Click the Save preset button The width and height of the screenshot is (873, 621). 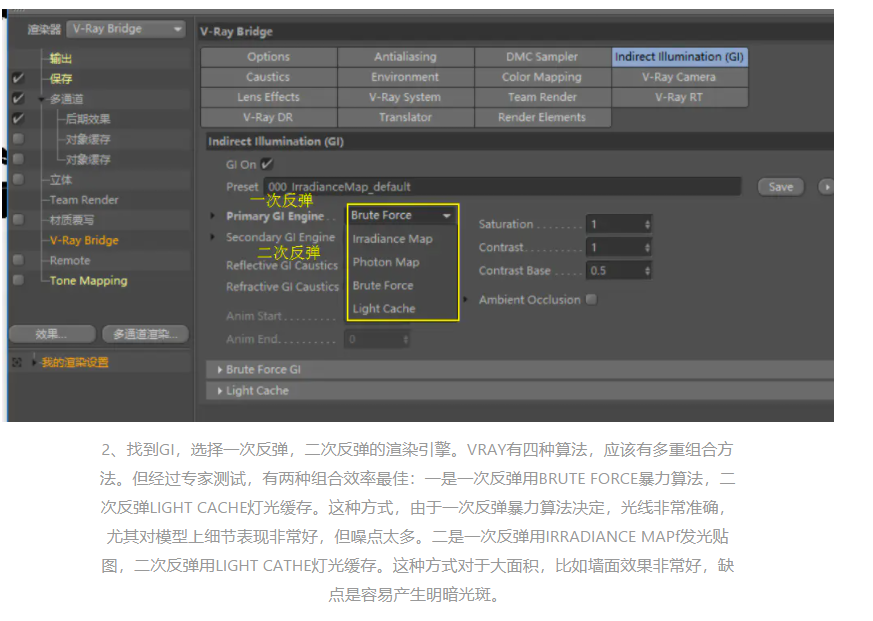[781, 187]
